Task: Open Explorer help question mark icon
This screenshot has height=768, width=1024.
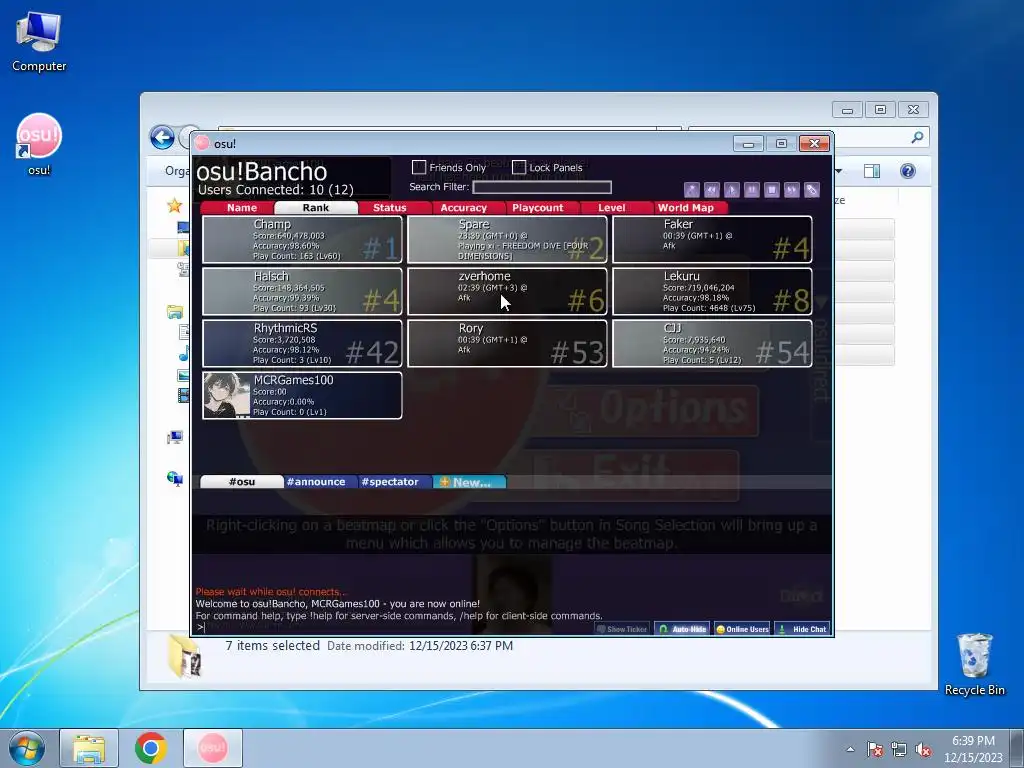Action: pyautogui.click(x=908, y=171)
